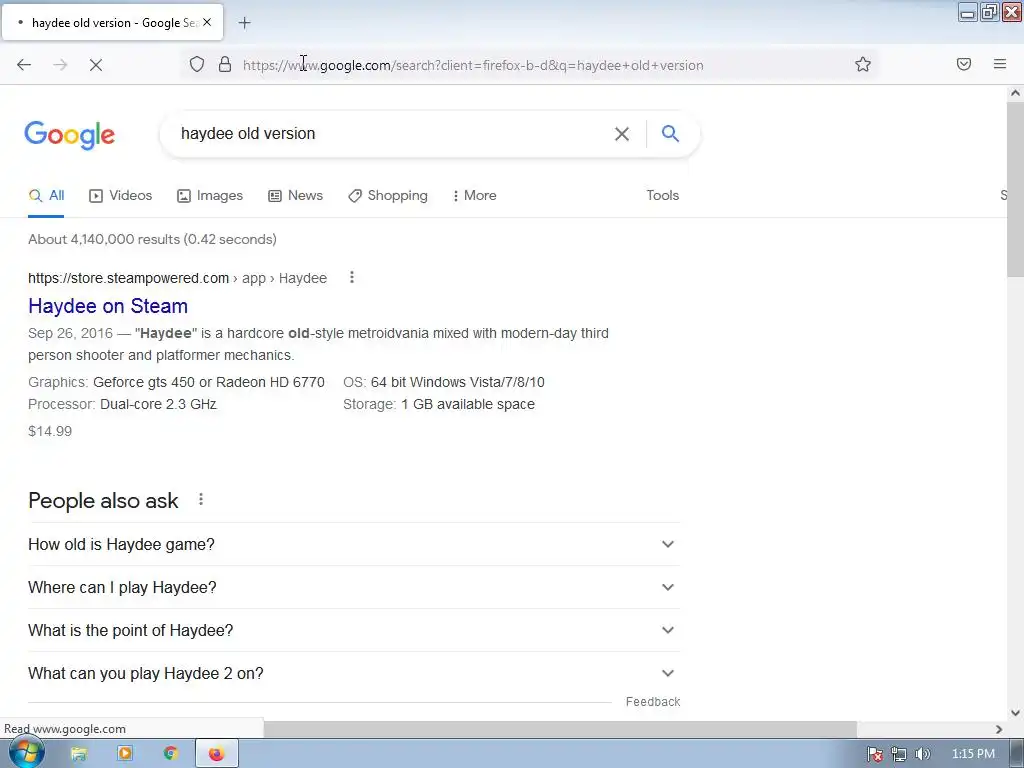Click the vertical scrollbar thumb
The width and height of the screenshot is (1024, 768).
1015,189
